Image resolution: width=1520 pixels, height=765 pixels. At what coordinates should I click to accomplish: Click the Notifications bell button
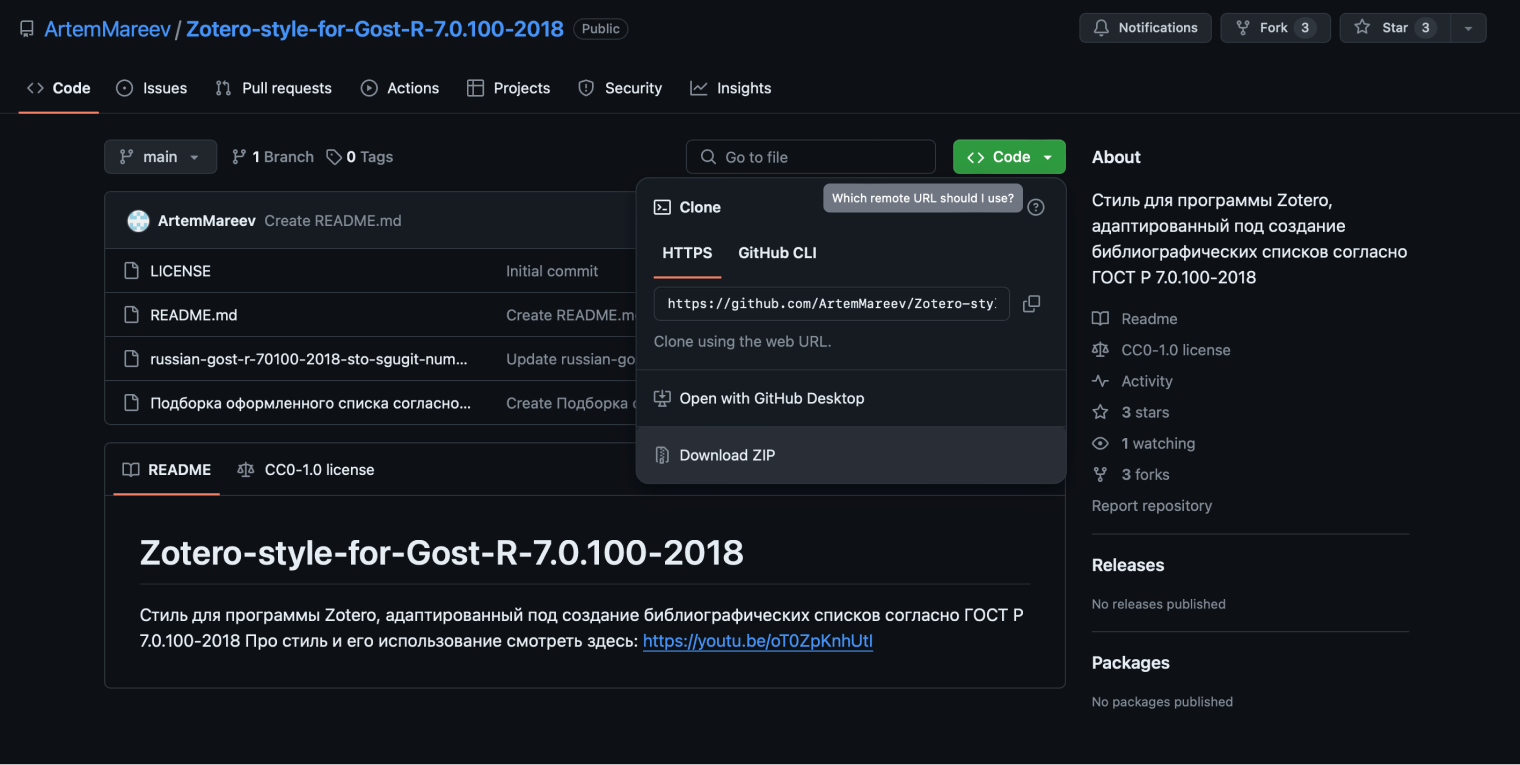point(1145,28)
